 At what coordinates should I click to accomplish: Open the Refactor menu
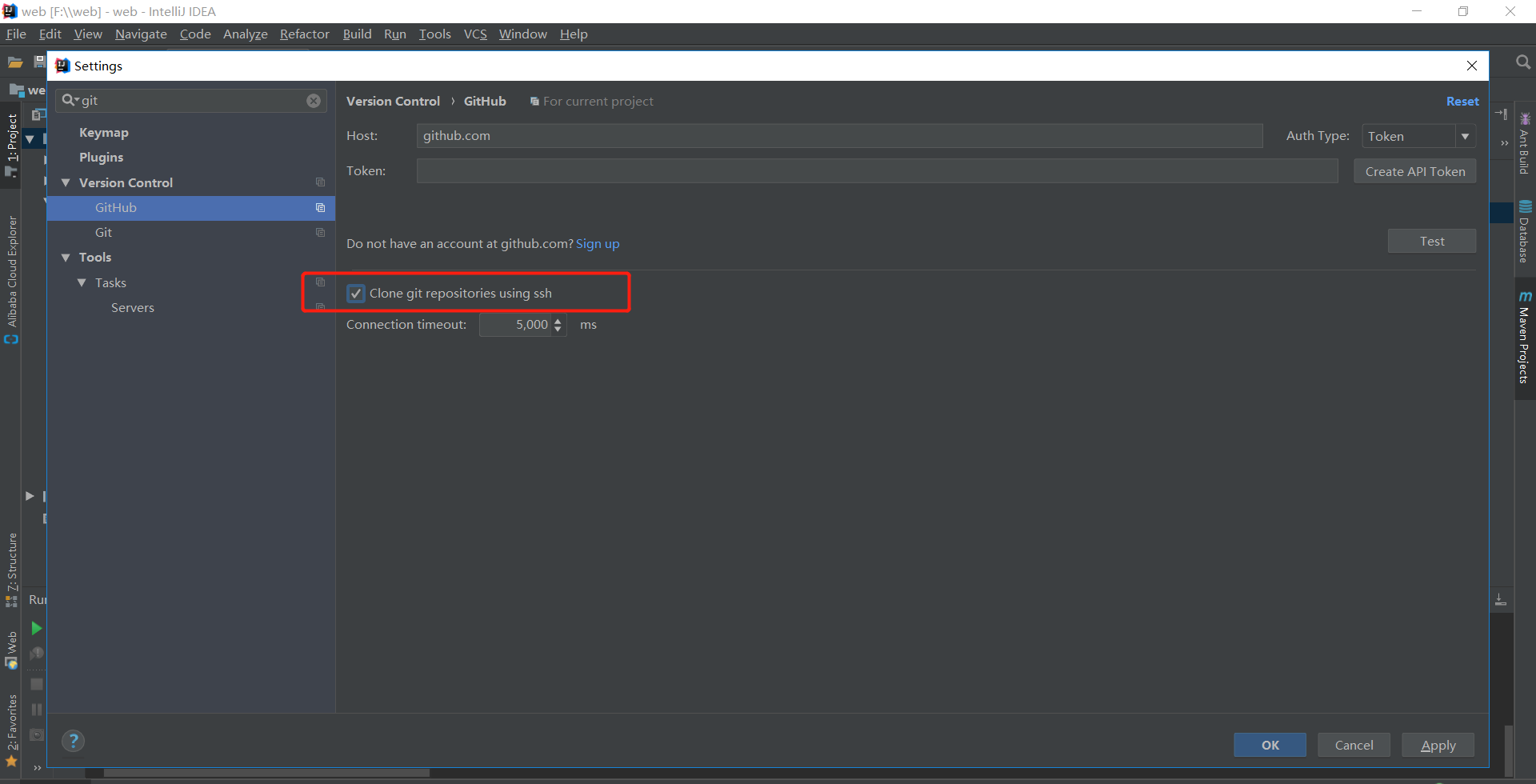click(x=305, y=34)
